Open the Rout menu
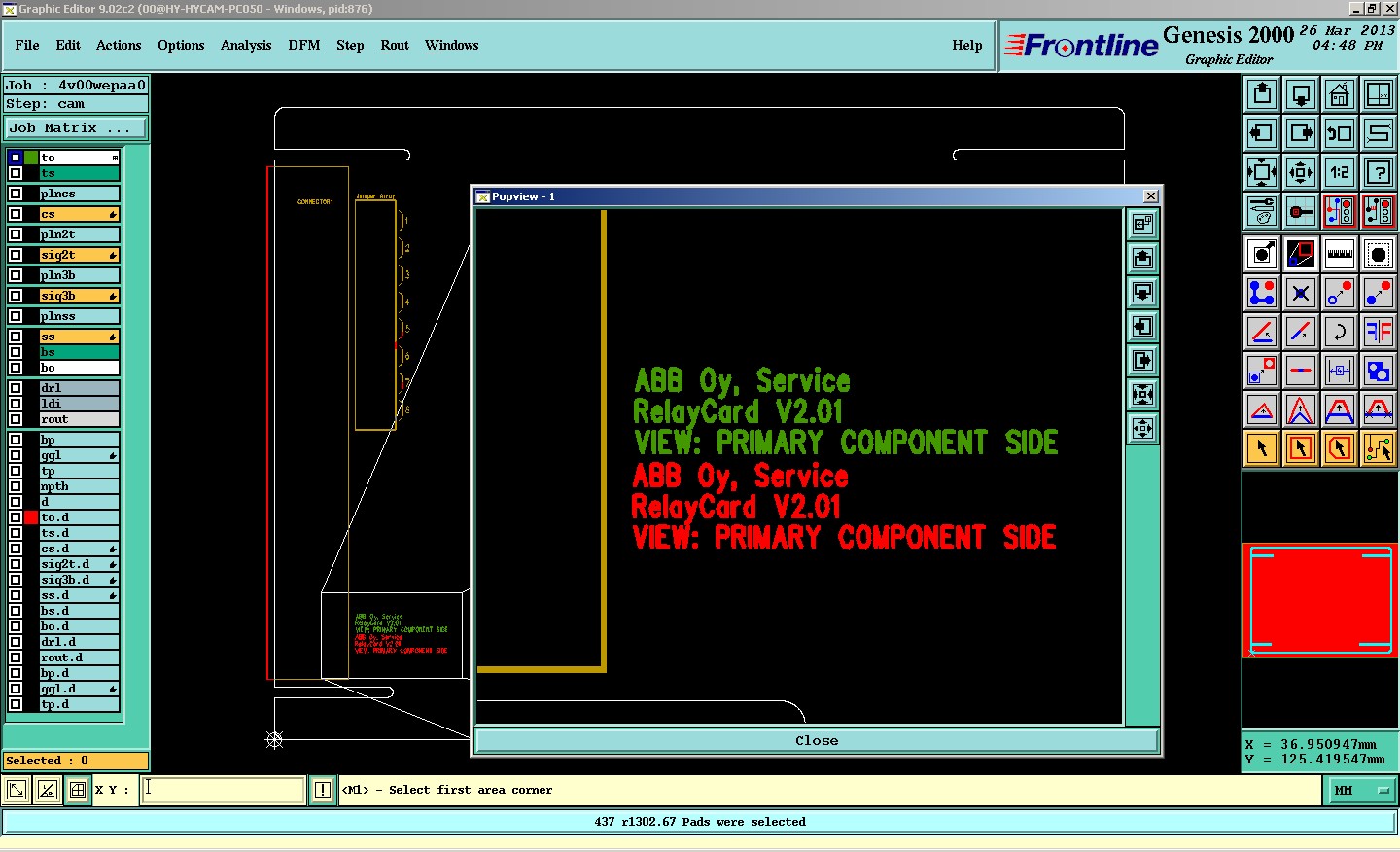The image size is (1400, 852). (x=395, y=45)
